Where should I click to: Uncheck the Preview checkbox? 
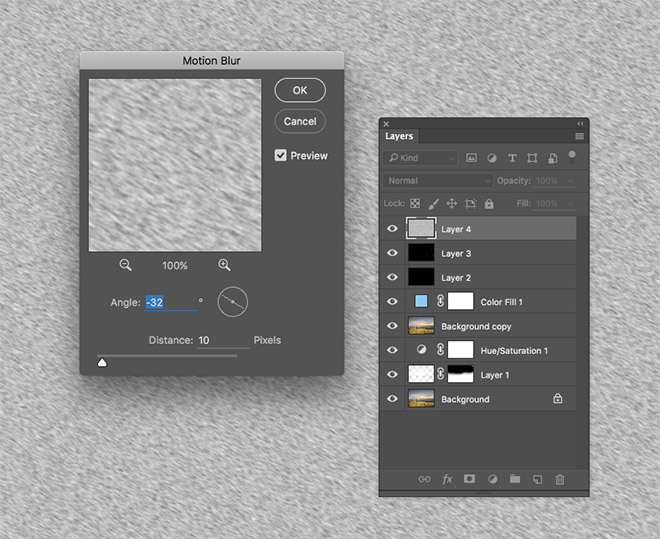click(281, 155)
